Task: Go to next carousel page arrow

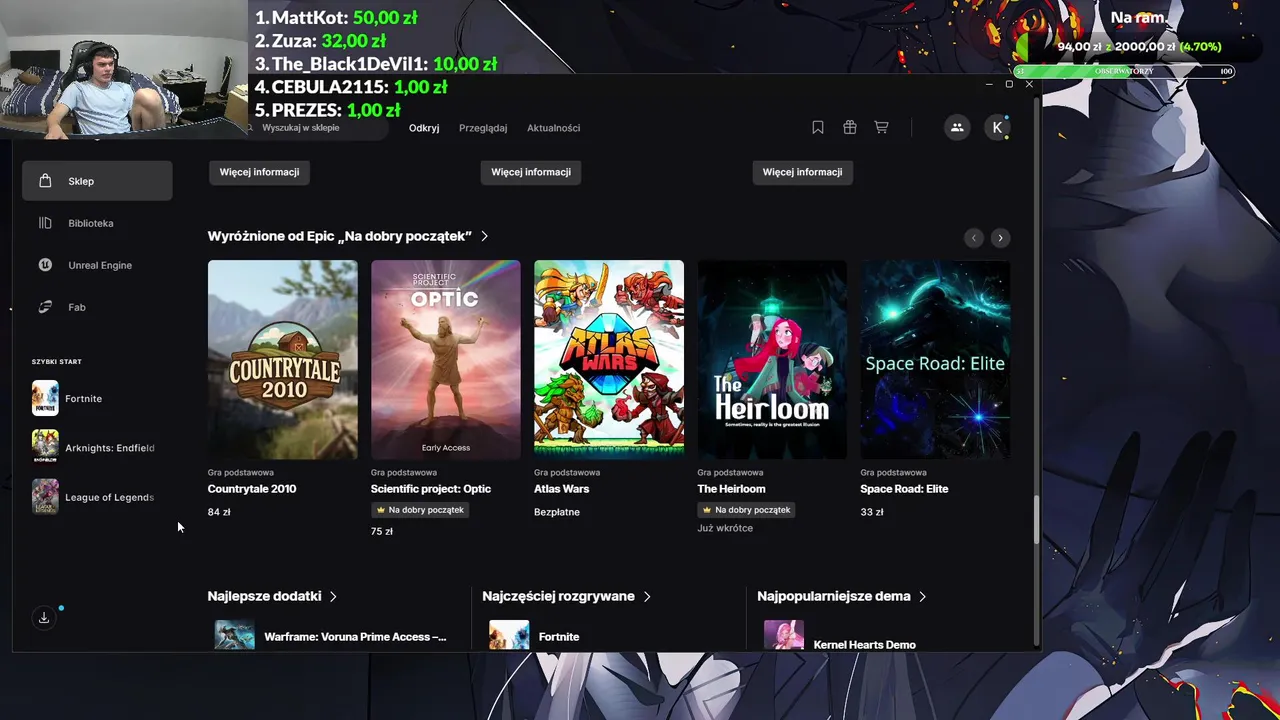Action: tap(1000, 237)
